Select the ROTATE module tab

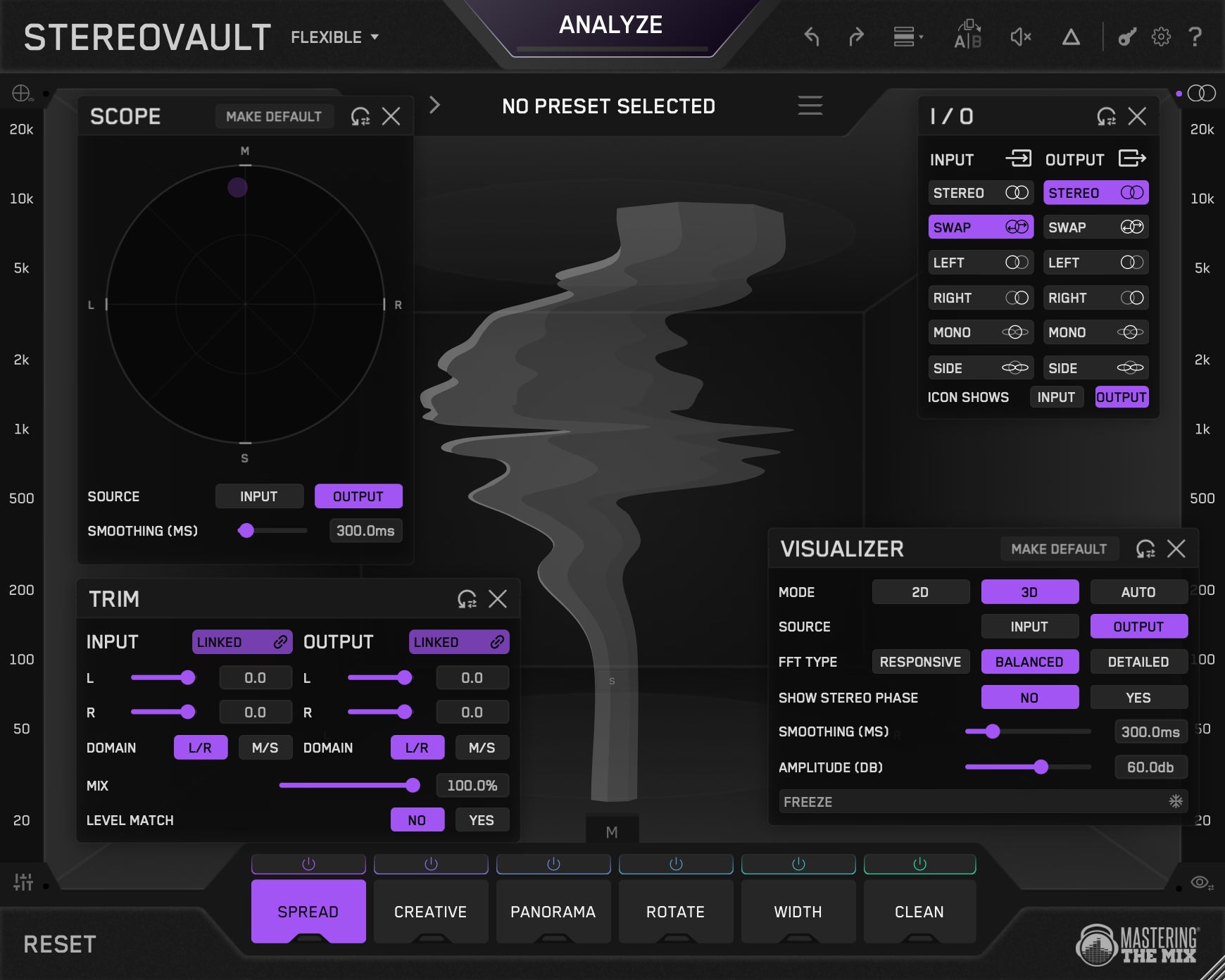(x=676, y=912)
